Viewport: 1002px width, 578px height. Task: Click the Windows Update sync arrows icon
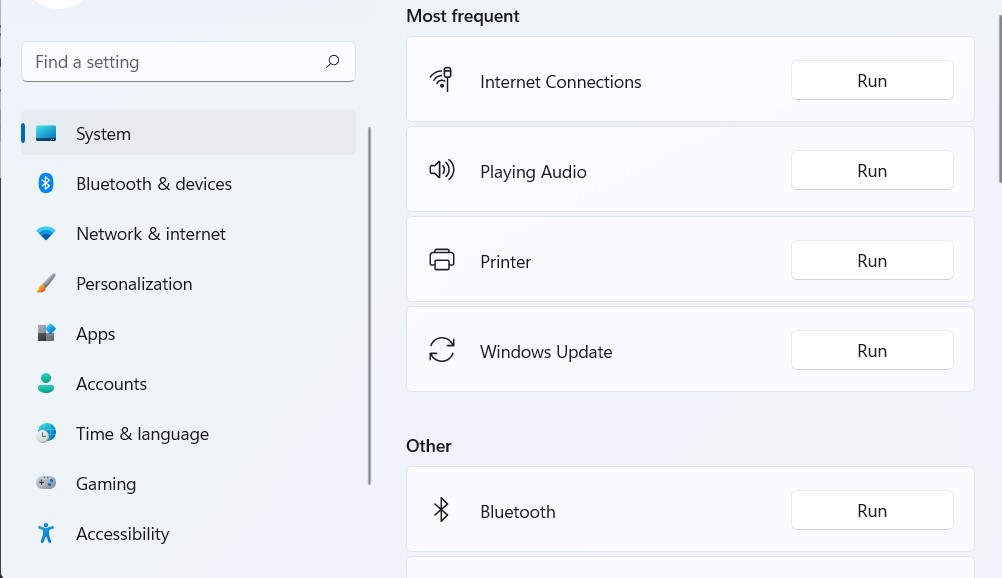coord(441,350)
